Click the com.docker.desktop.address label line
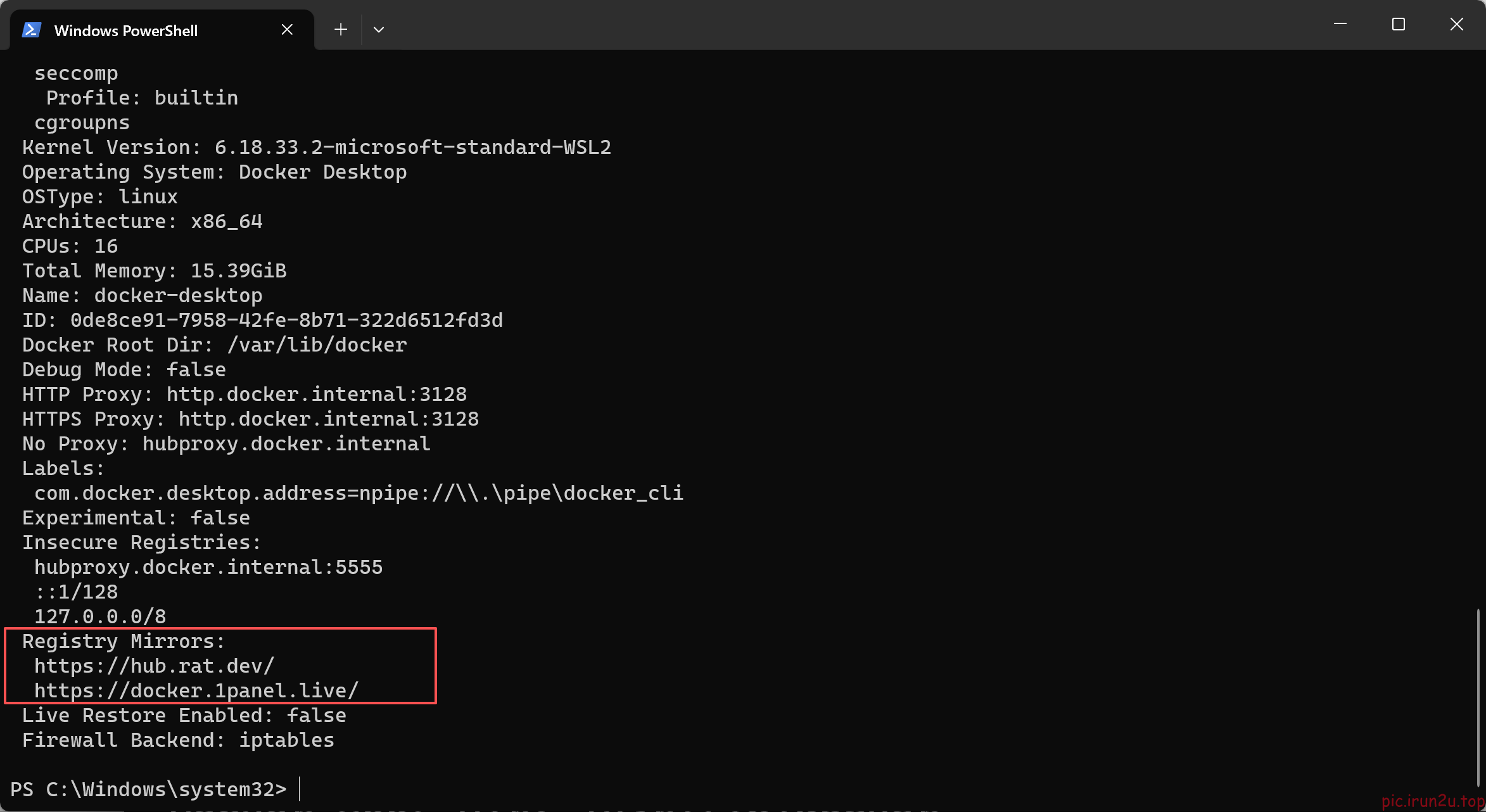The width and height of the screenshot is (1486, 812). click(359, 493)
